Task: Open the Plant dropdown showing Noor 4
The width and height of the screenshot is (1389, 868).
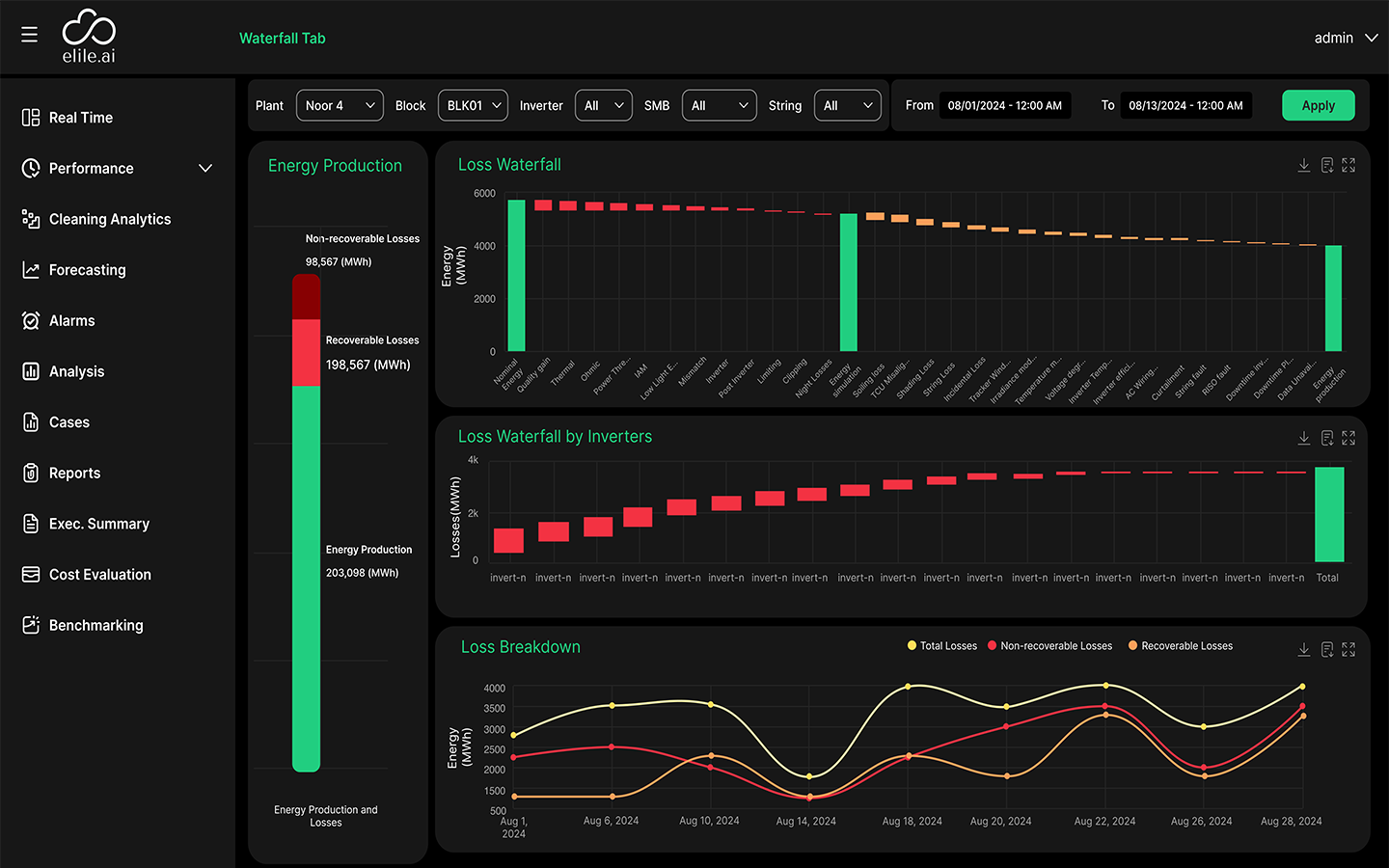Action: 340,106
